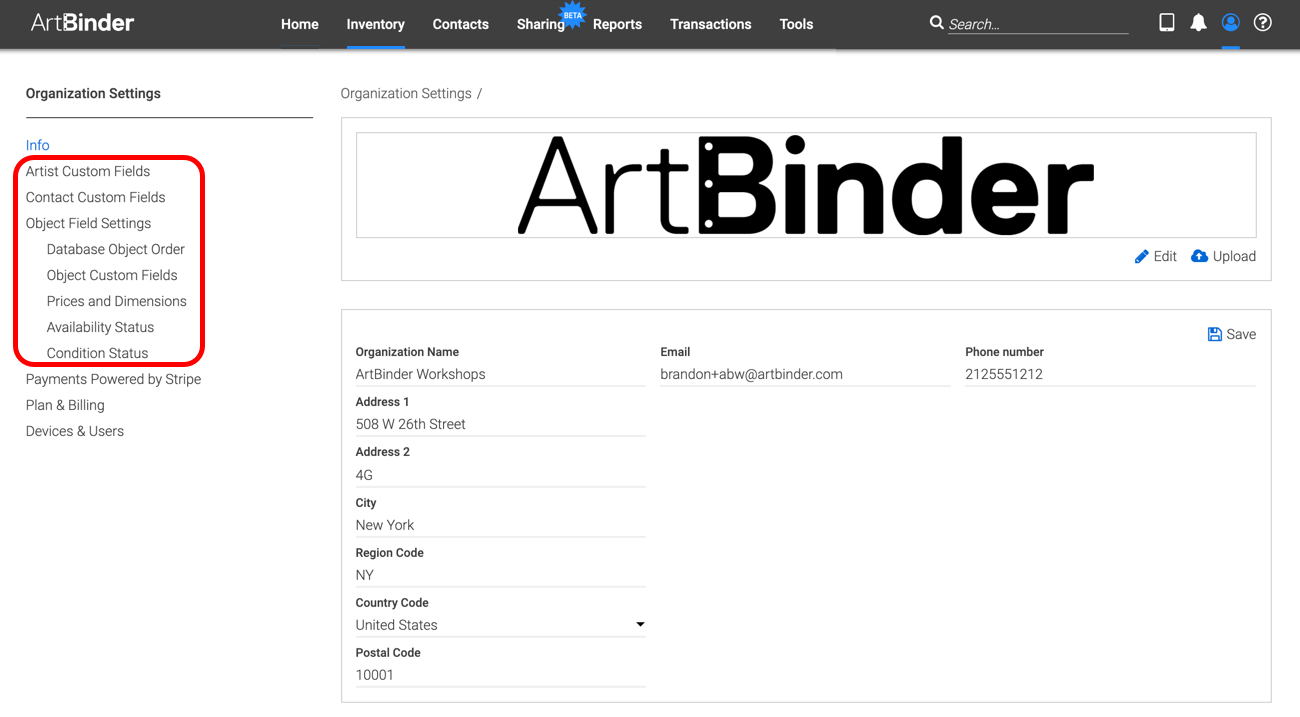Select Info in the settings sidebar
This screenshot has width=1300, height=717.
[x=38, y=145]
